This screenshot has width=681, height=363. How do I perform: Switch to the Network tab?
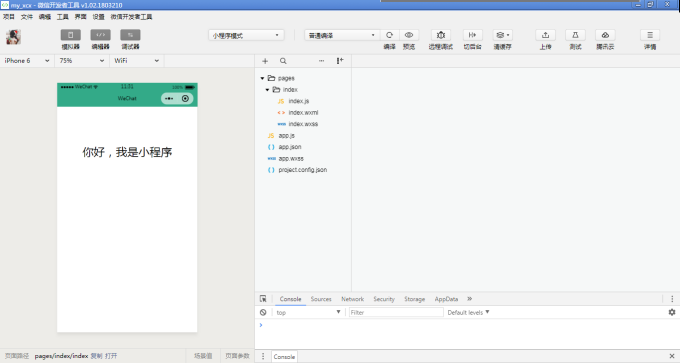point(352,299)
